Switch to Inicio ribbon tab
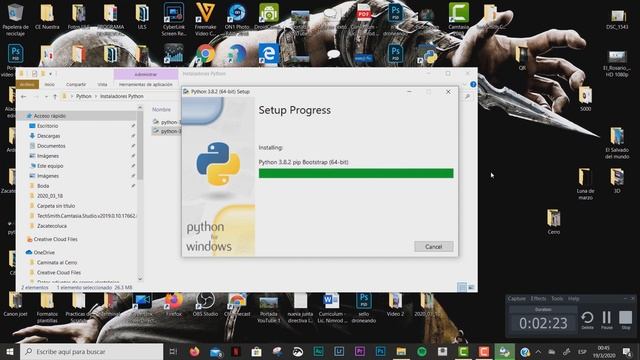This screenshot has height=360, width=640. click(x=49, y=84)
